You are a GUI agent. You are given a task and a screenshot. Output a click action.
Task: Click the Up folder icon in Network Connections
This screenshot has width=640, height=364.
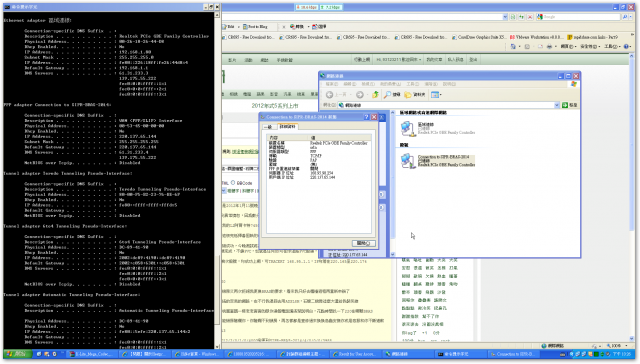[x=375, y=95]
